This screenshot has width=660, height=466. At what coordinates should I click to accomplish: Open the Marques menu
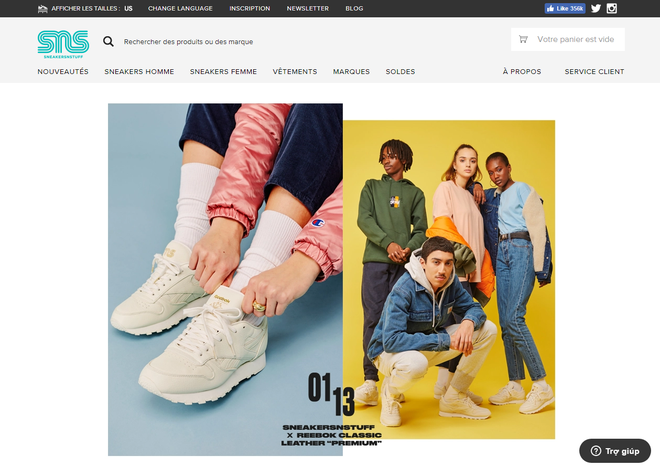coord(351,72)
